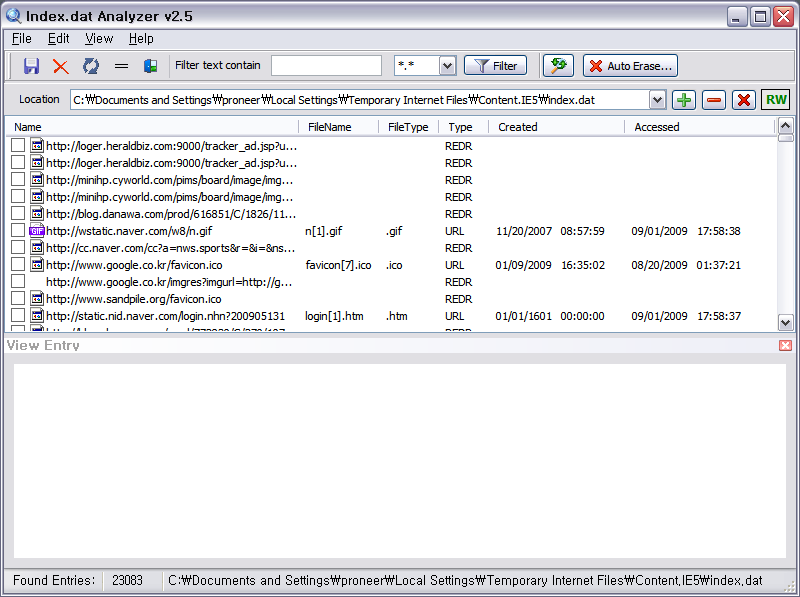800x597 pixels.
Task: Save the index.dat entries list
Action: tap(30, 66)
